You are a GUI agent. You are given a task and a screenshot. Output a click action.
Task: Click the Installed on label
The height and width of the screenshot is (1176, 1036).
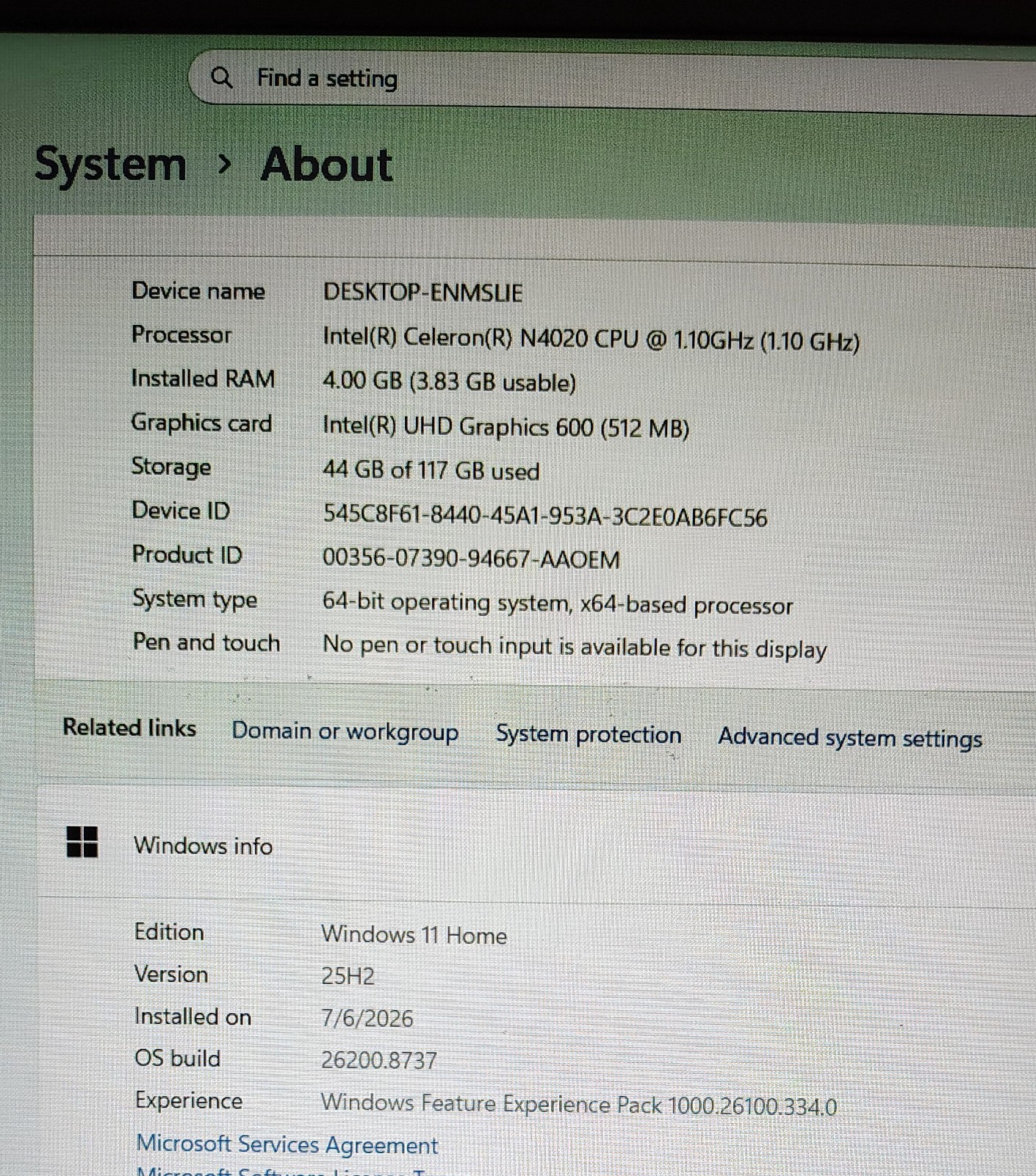pos(193,1017)
